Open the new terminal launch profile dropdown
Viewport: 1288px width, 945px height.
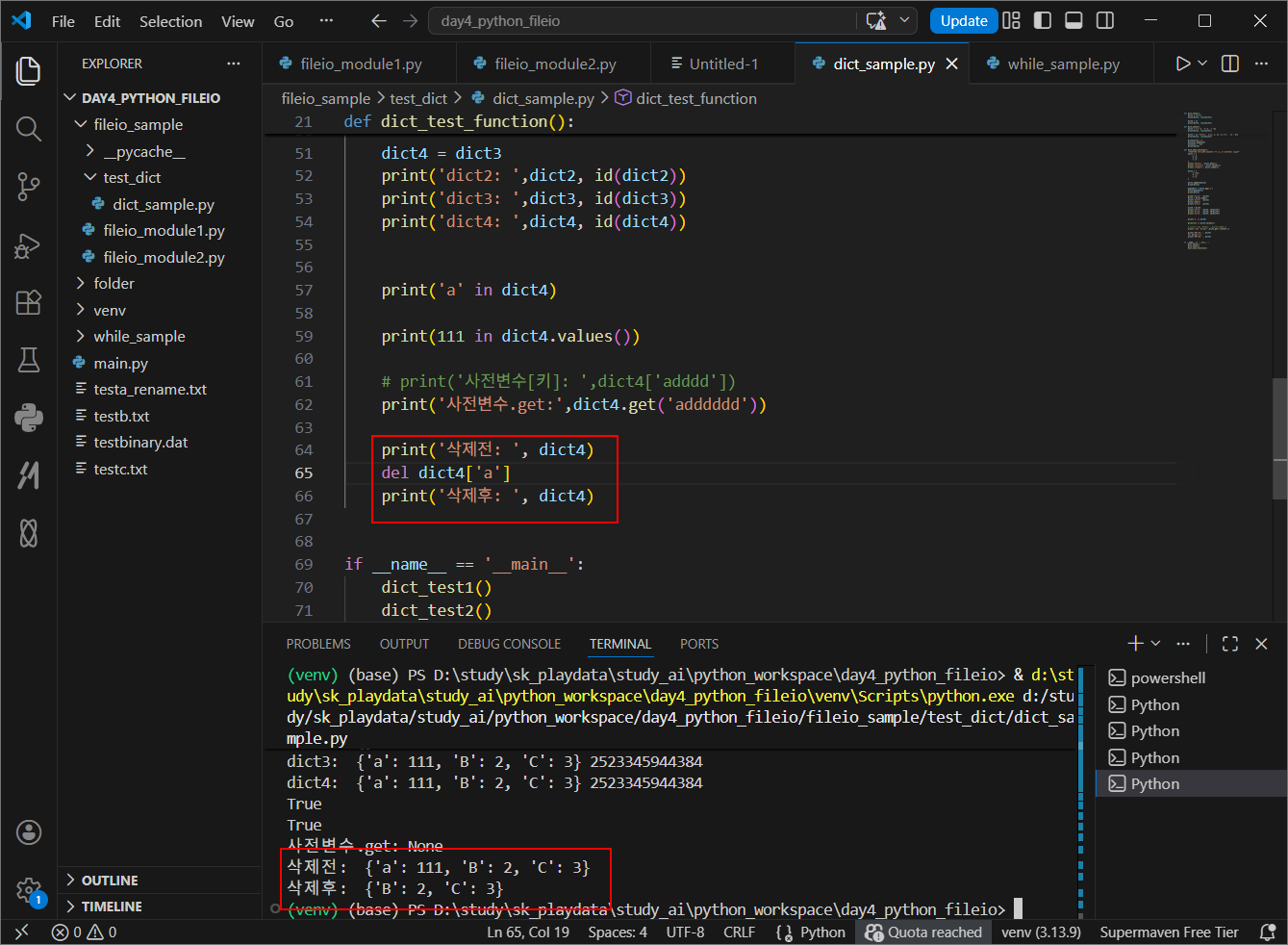[1155, 643]
